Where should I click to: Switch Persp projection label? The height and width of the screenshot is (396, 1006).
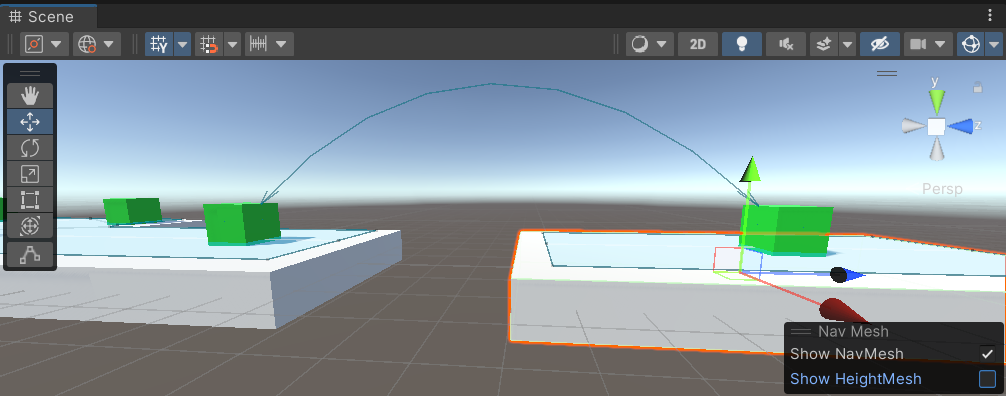(x=942, y=189)
